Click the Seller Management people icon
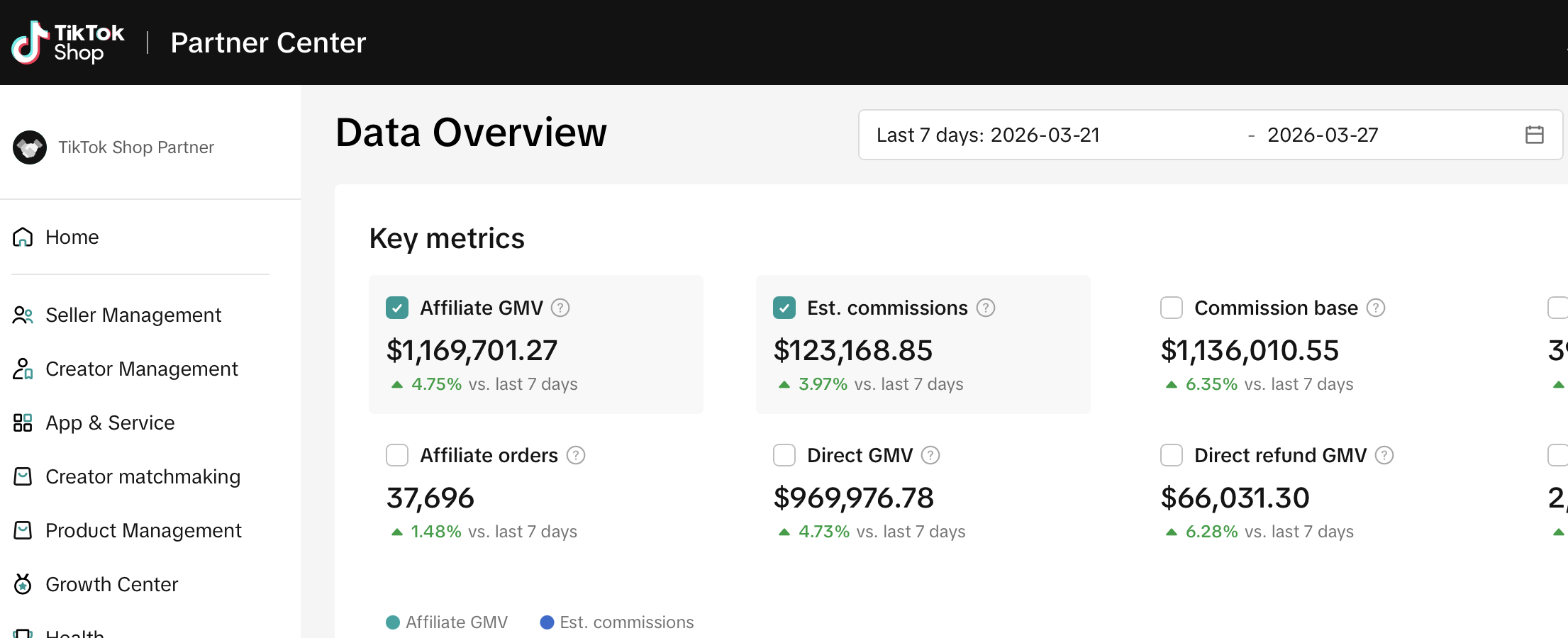 pos(23,315)
